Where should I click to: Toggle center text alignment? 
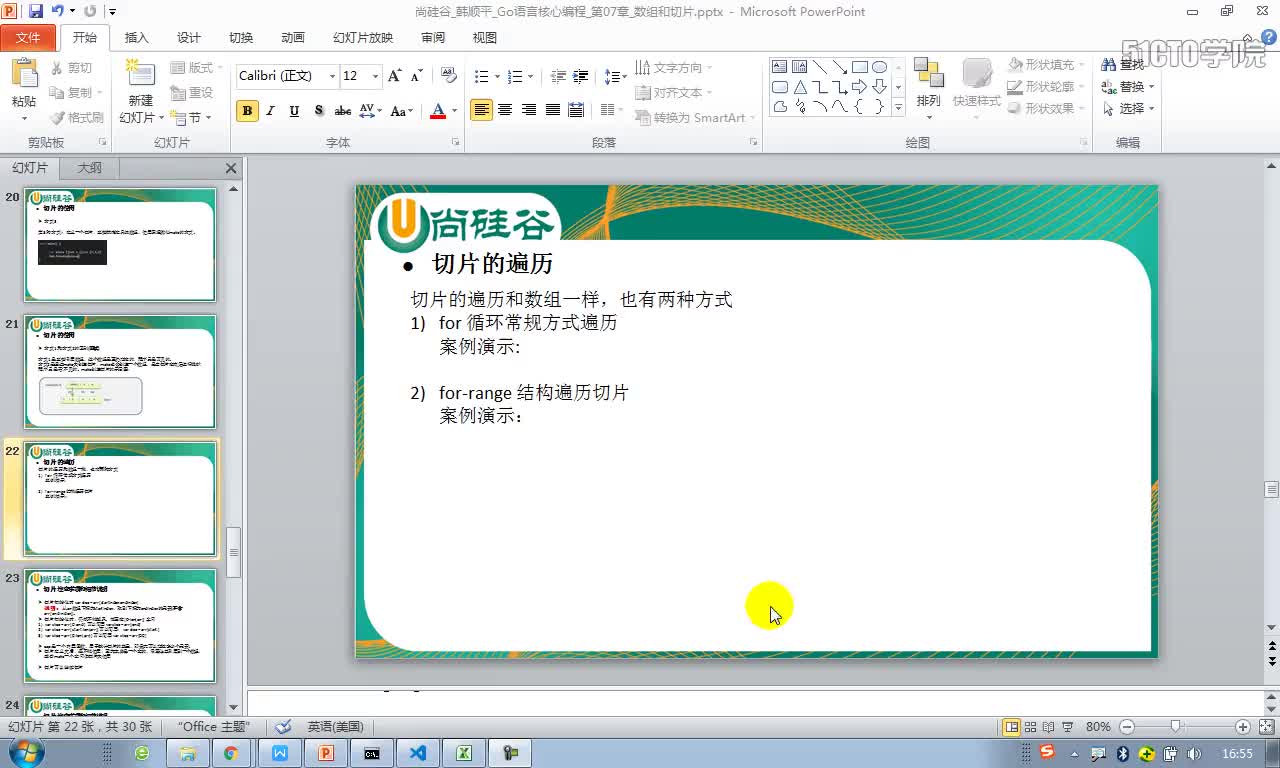505,110
